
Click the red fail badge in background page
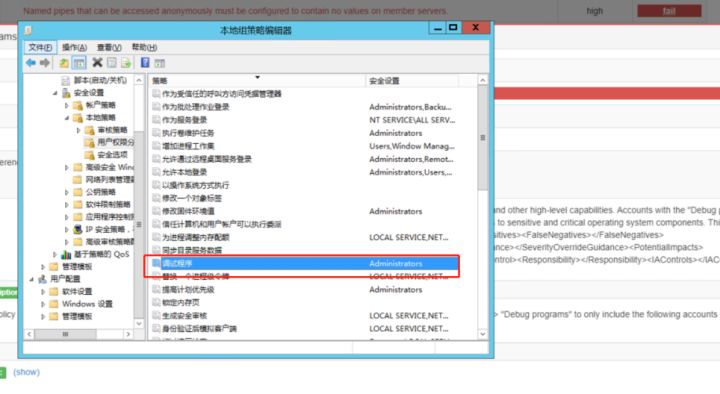tap(669, 11)
